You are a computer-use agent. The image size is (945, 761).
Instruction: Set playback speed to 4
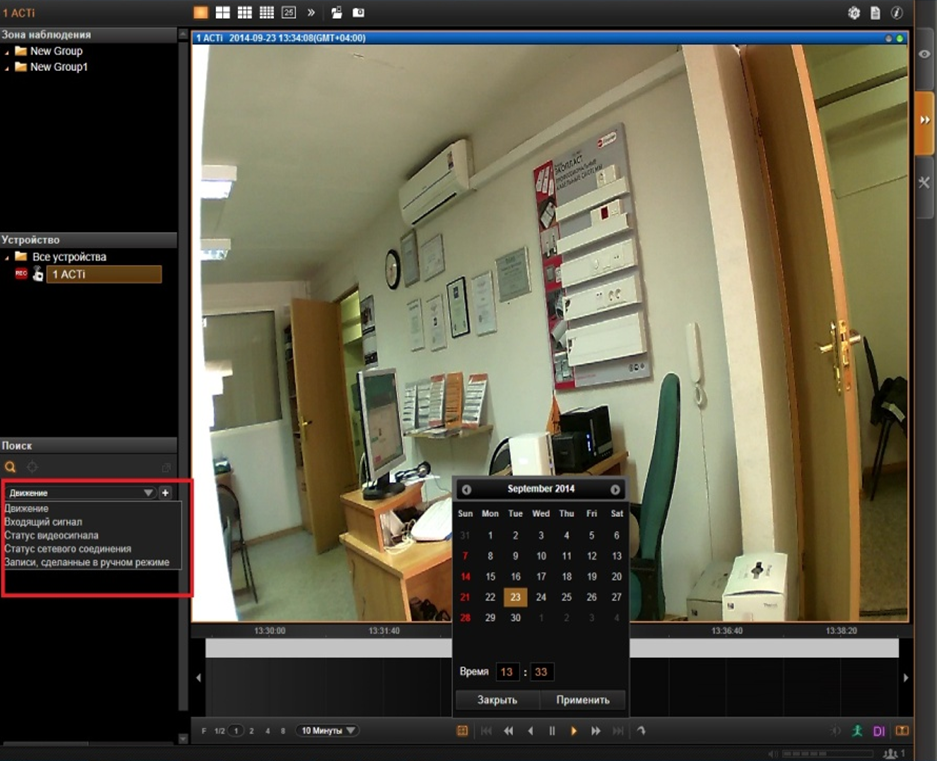click(x=268, y=731)
